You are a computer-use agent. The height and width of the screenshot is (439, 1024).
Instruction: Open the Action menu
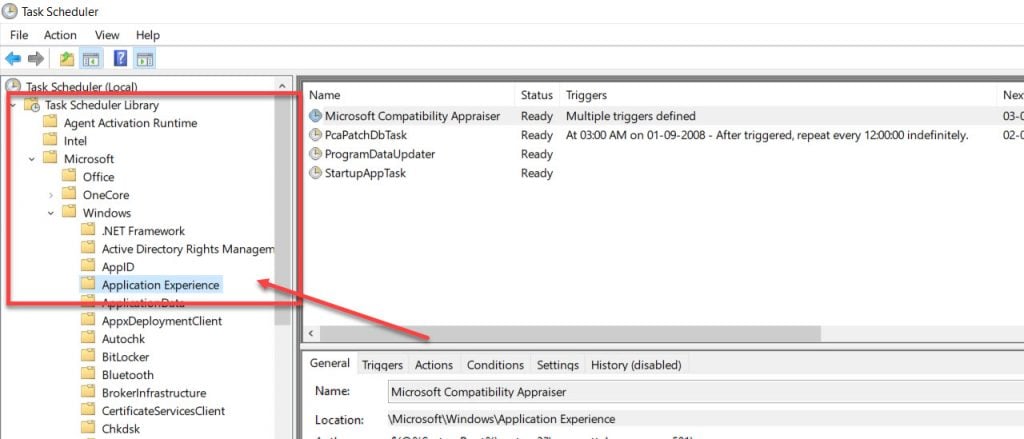pyautogui.click(x=60, y=35)
